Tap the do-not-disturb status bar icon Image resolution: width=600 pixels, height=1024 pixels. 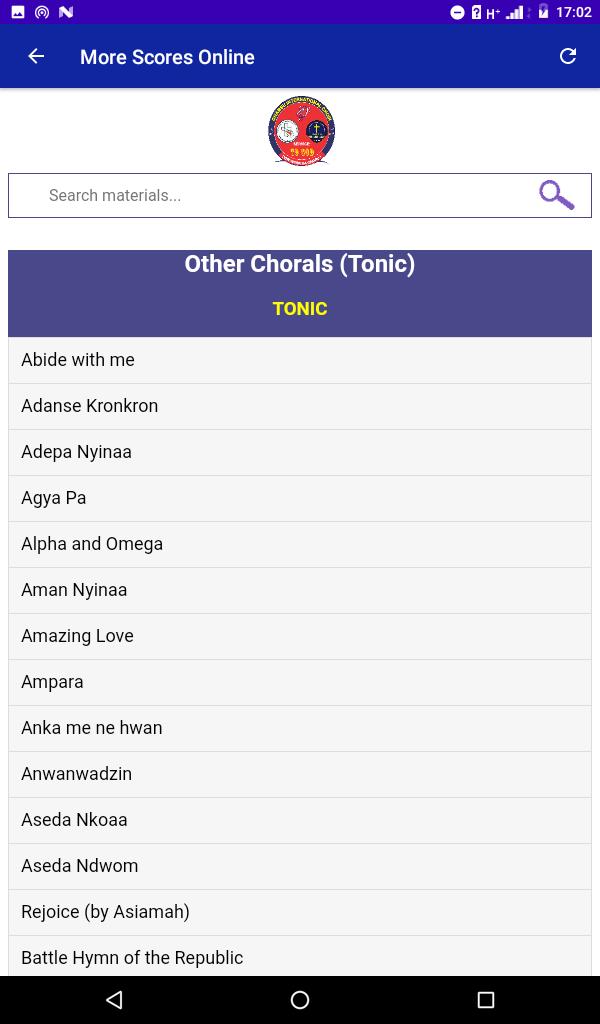(457, 12)
